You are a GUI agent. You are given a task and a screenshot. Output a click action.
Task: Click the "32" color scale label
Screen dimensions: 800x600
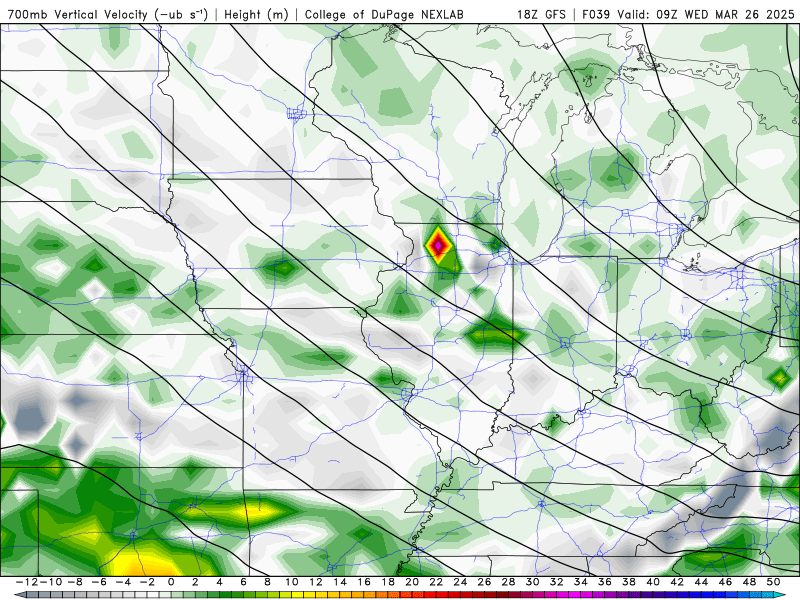pos(557,582)
